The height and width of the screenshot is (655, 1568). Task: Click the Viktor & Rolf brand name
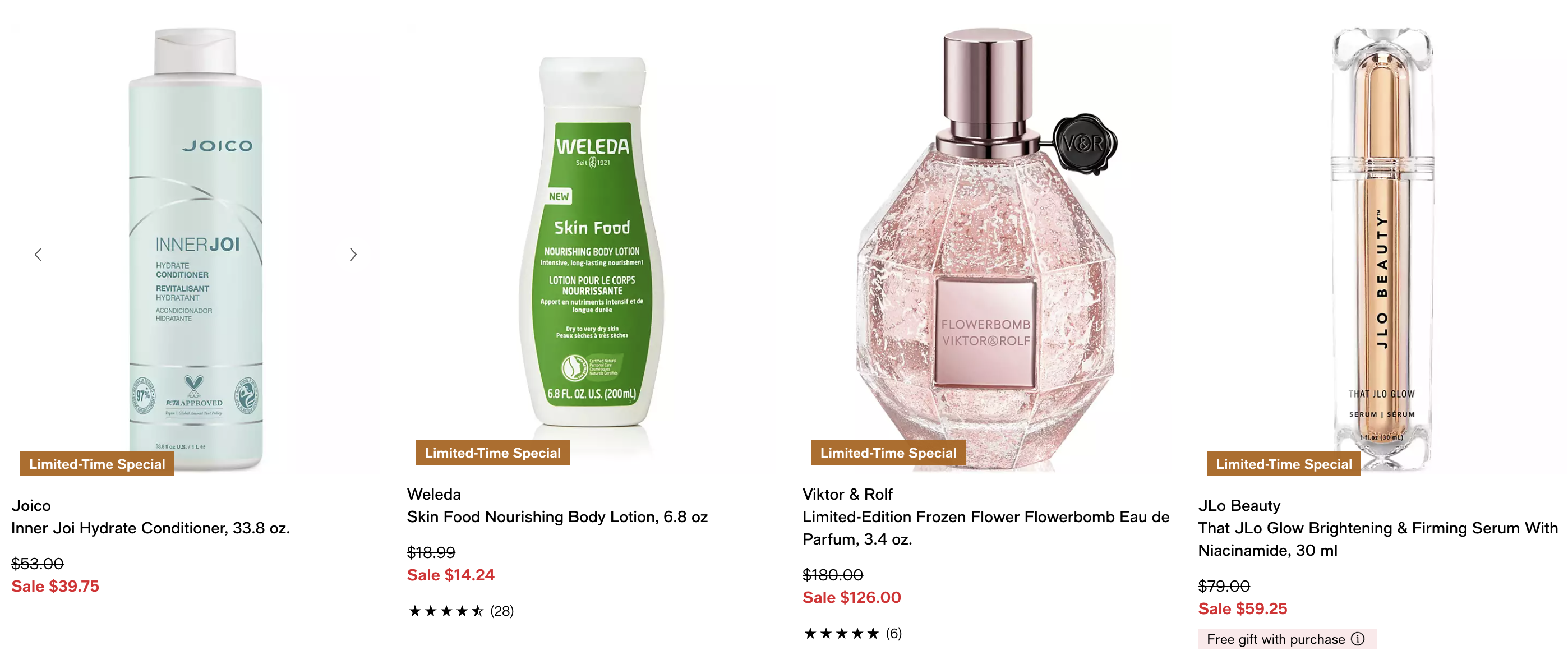pyautogui.click(x=847, y=494)
